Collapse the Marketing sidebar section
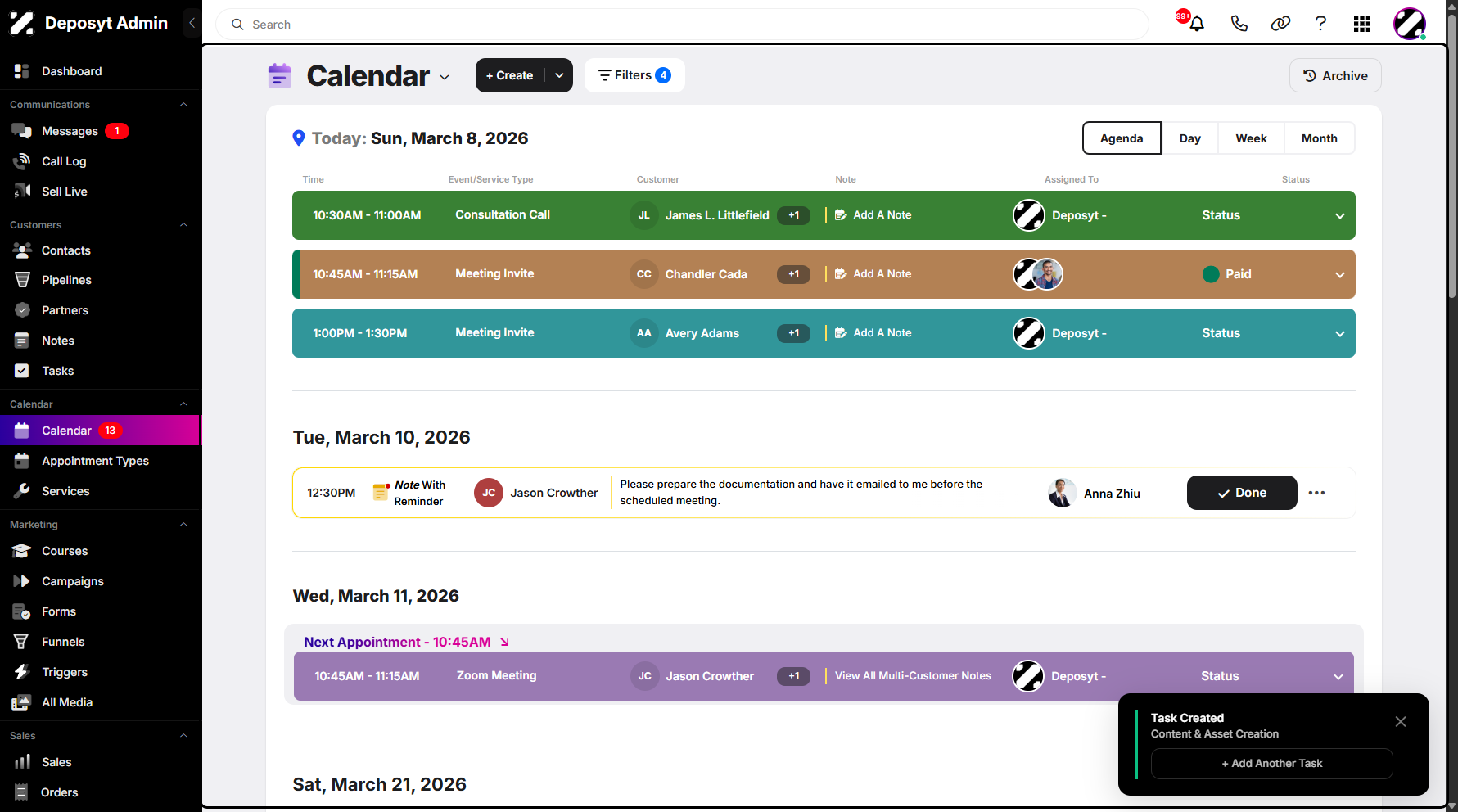The image size is (1458, 812). 183,525
